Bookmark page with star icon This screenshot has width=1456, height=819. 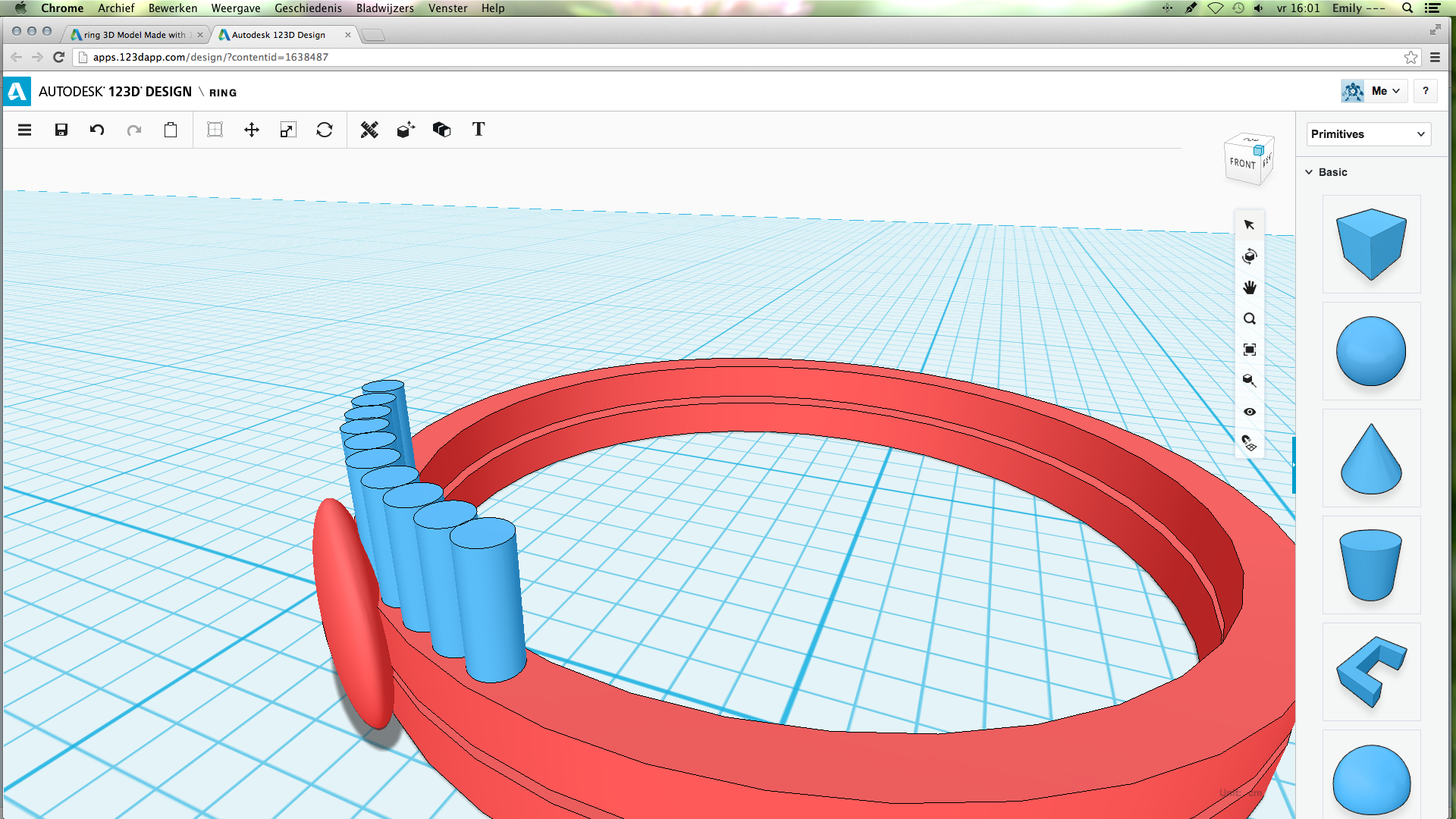(x=1410, y=57)
